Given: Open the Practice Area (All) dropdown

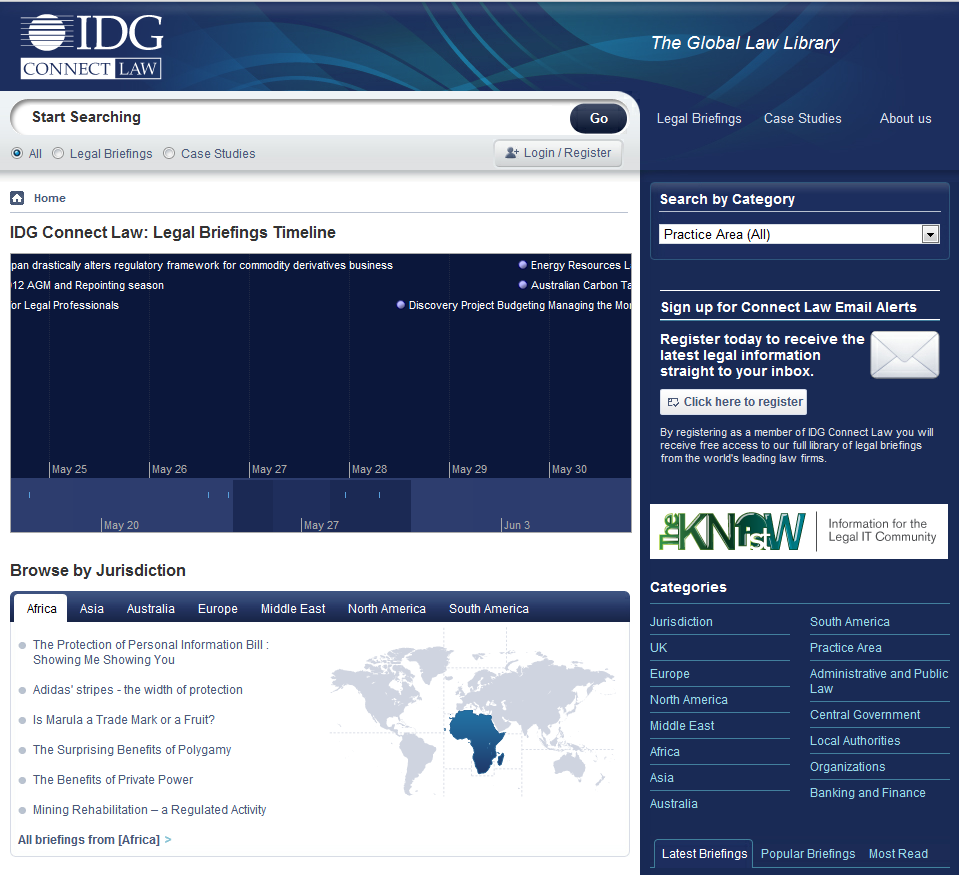Looking at the screenshot, I should click(799, 234).
